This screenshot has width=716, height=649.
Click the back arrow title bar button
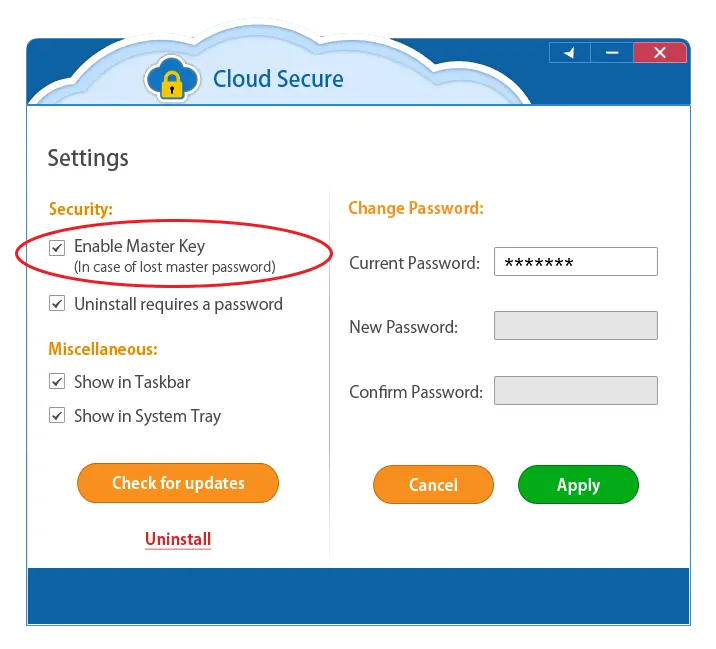tap(569, 53)
